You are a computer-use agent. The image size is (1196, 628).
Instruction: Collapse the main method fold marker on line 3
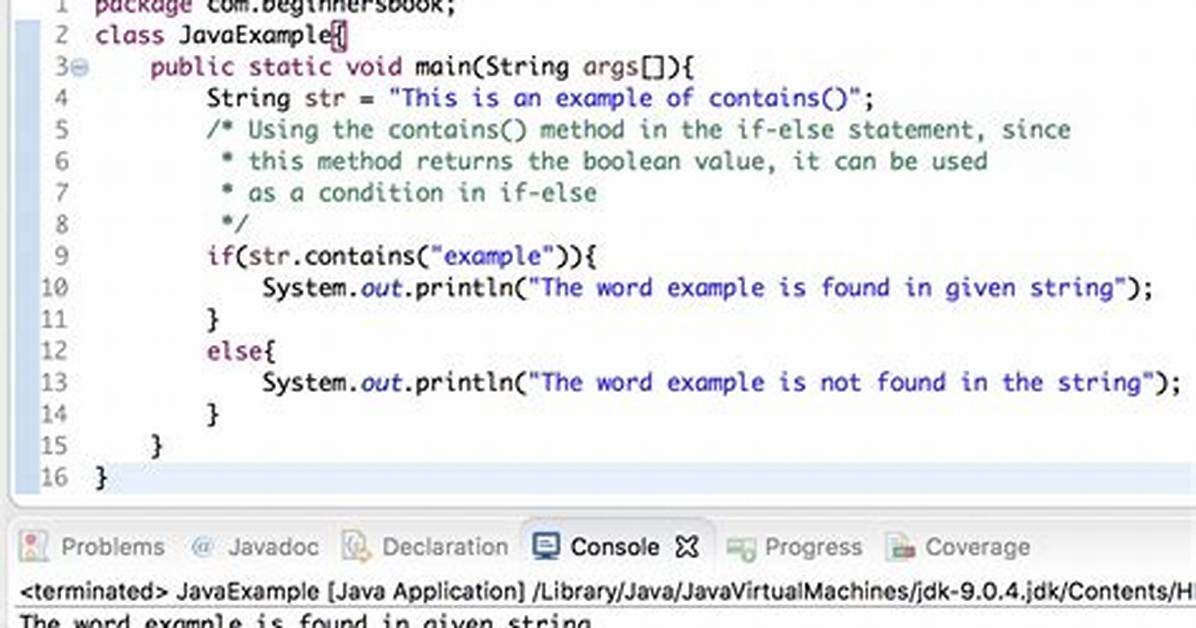pyautogui.click(x=80, y=68)
